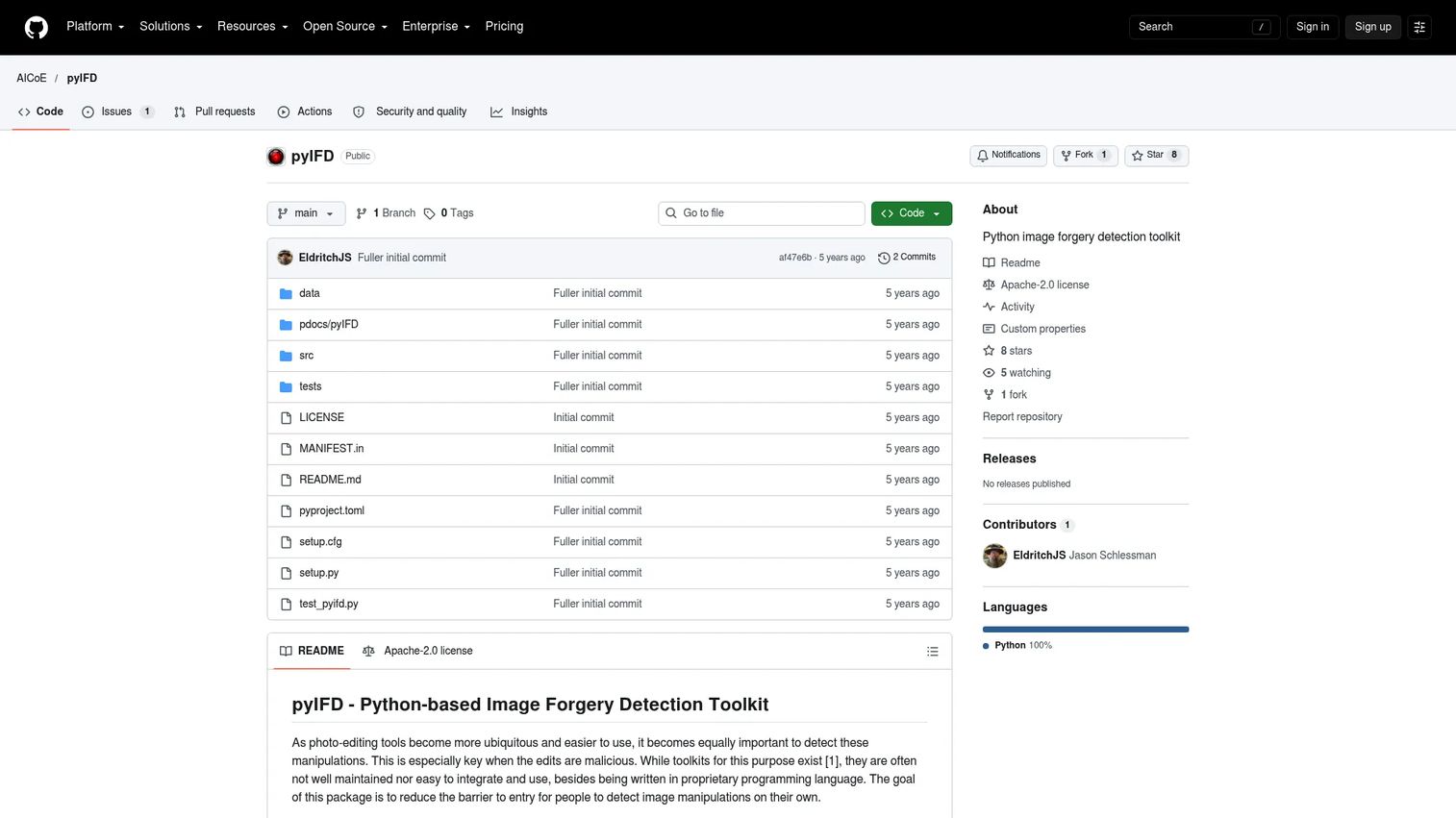Switch to the Issues tab

(118, 112)
